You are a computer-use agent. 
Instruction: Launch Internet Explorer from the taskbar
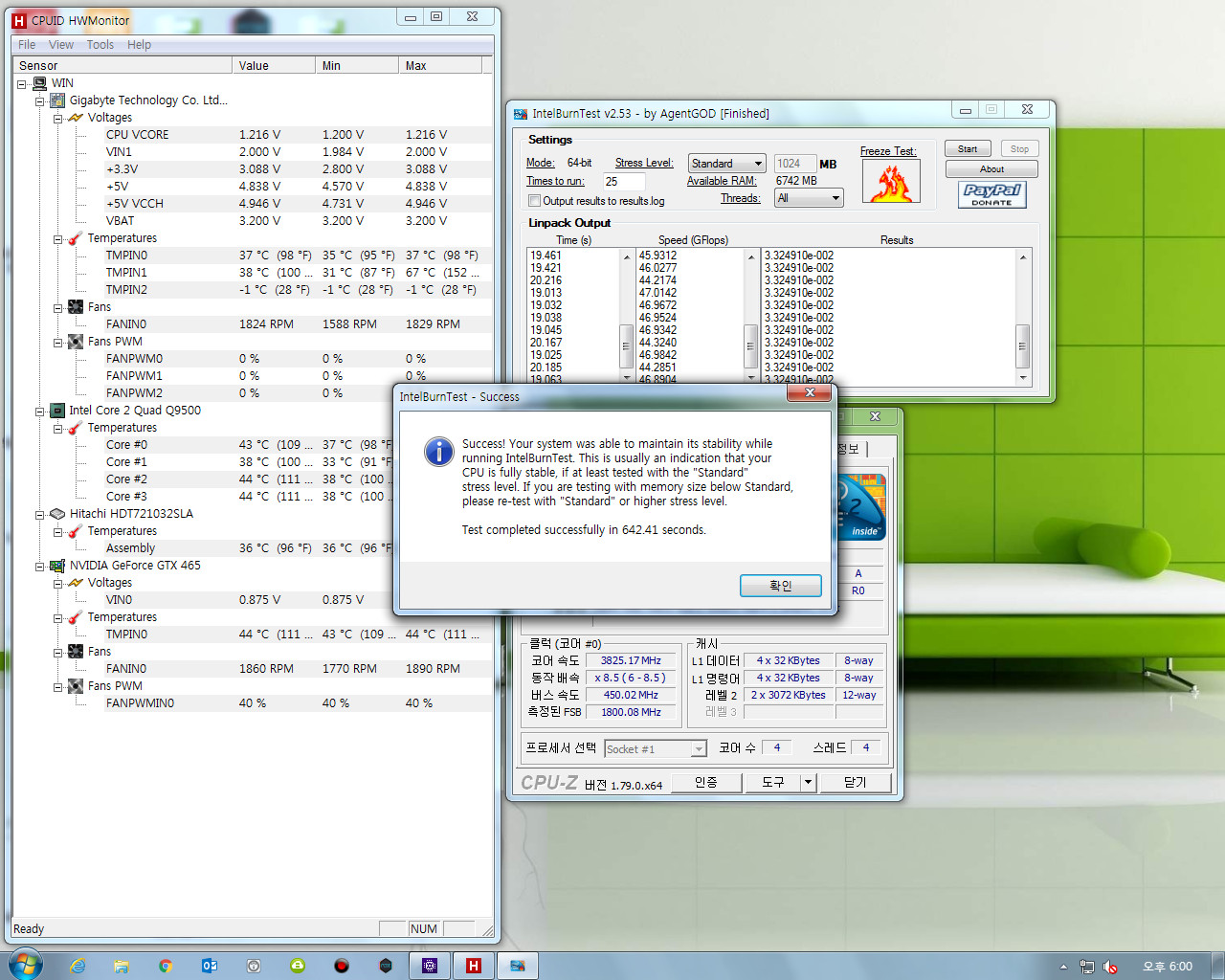tap(78, 966)
